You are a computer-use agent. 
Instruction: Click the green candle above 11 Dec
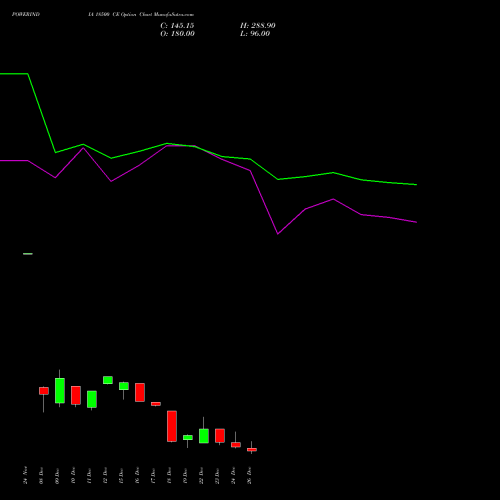tap(92, 399)
